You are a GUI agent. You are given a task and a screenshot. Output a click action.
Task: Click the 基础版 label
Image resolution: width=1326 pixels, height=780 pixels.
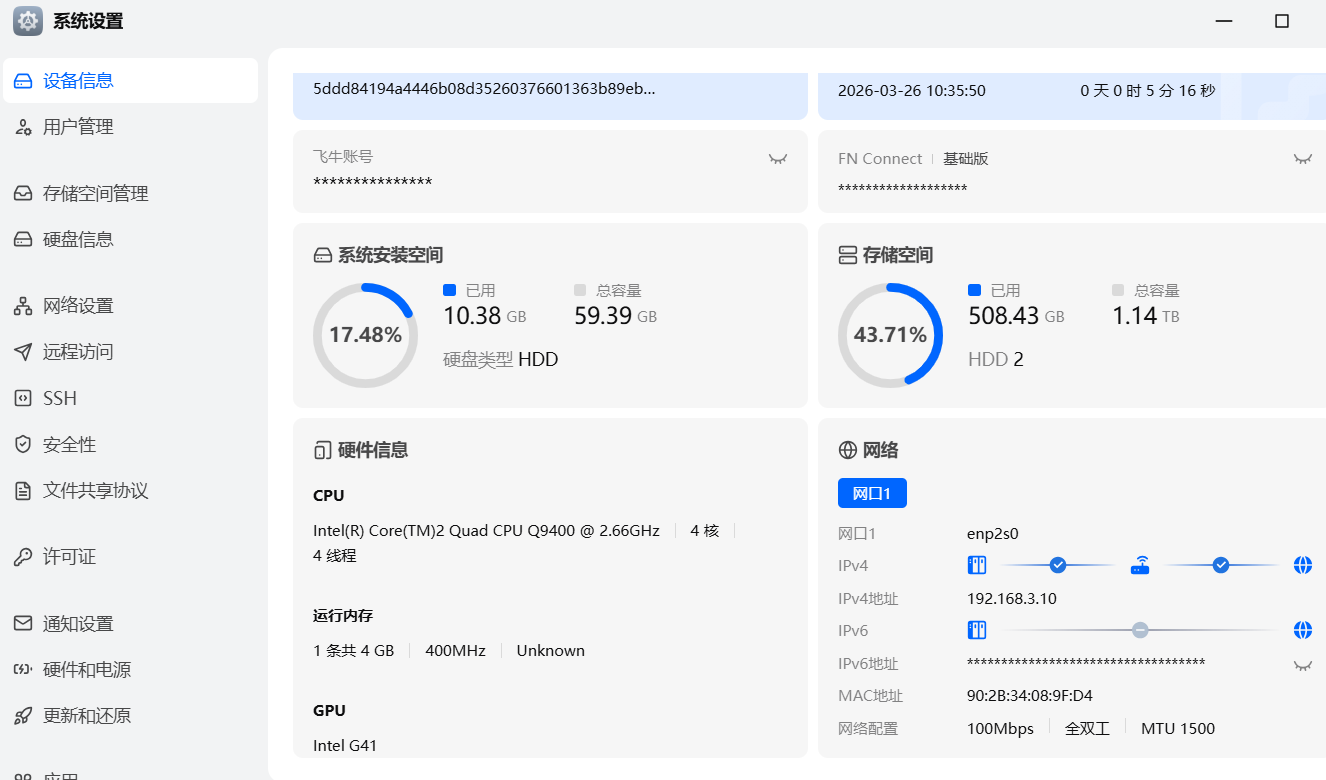[x=966, y=159]
